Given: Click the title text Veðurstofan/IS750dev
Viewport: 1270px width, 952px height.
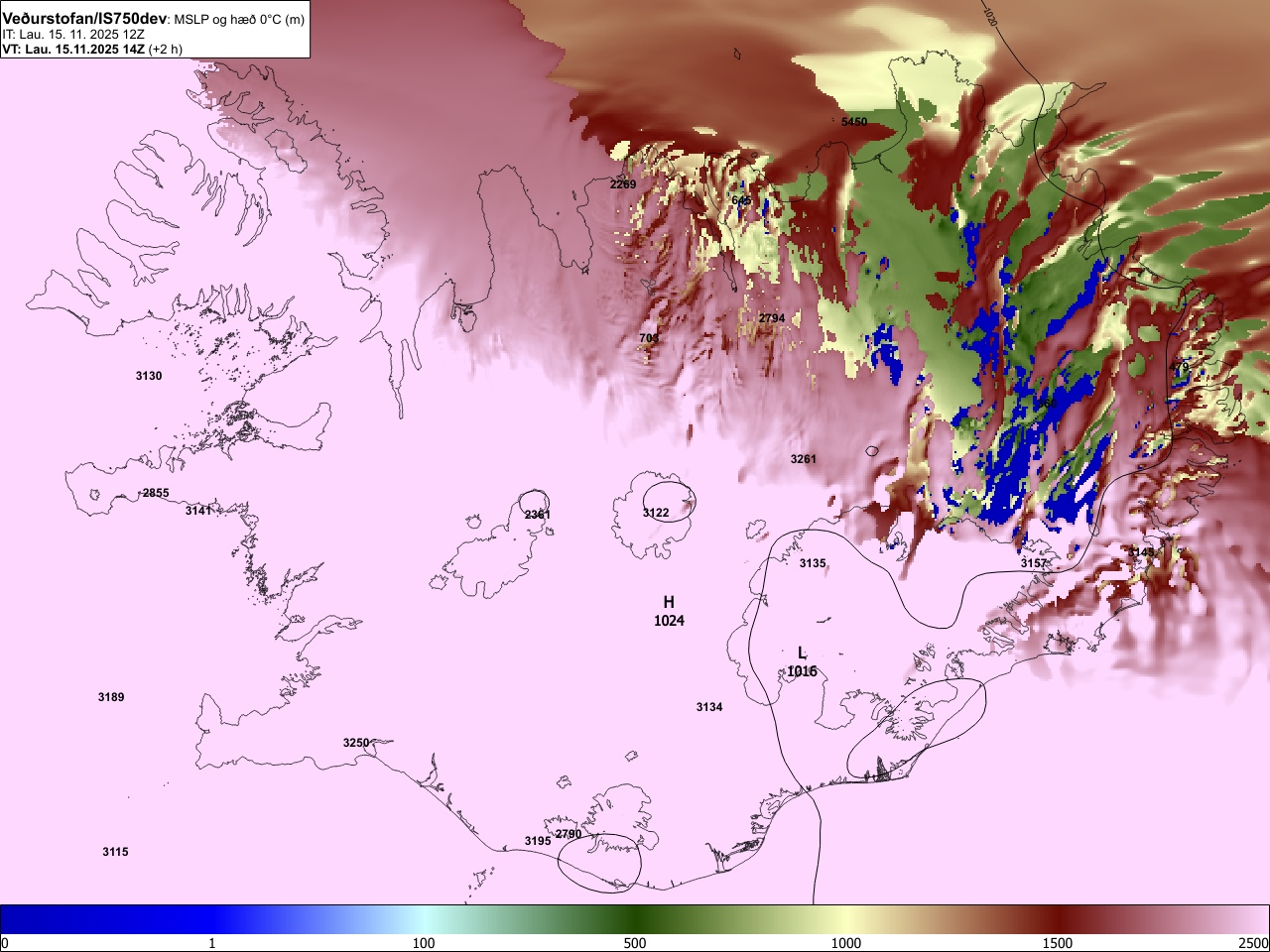Looking at the screenshot, I should pos(84,19).
